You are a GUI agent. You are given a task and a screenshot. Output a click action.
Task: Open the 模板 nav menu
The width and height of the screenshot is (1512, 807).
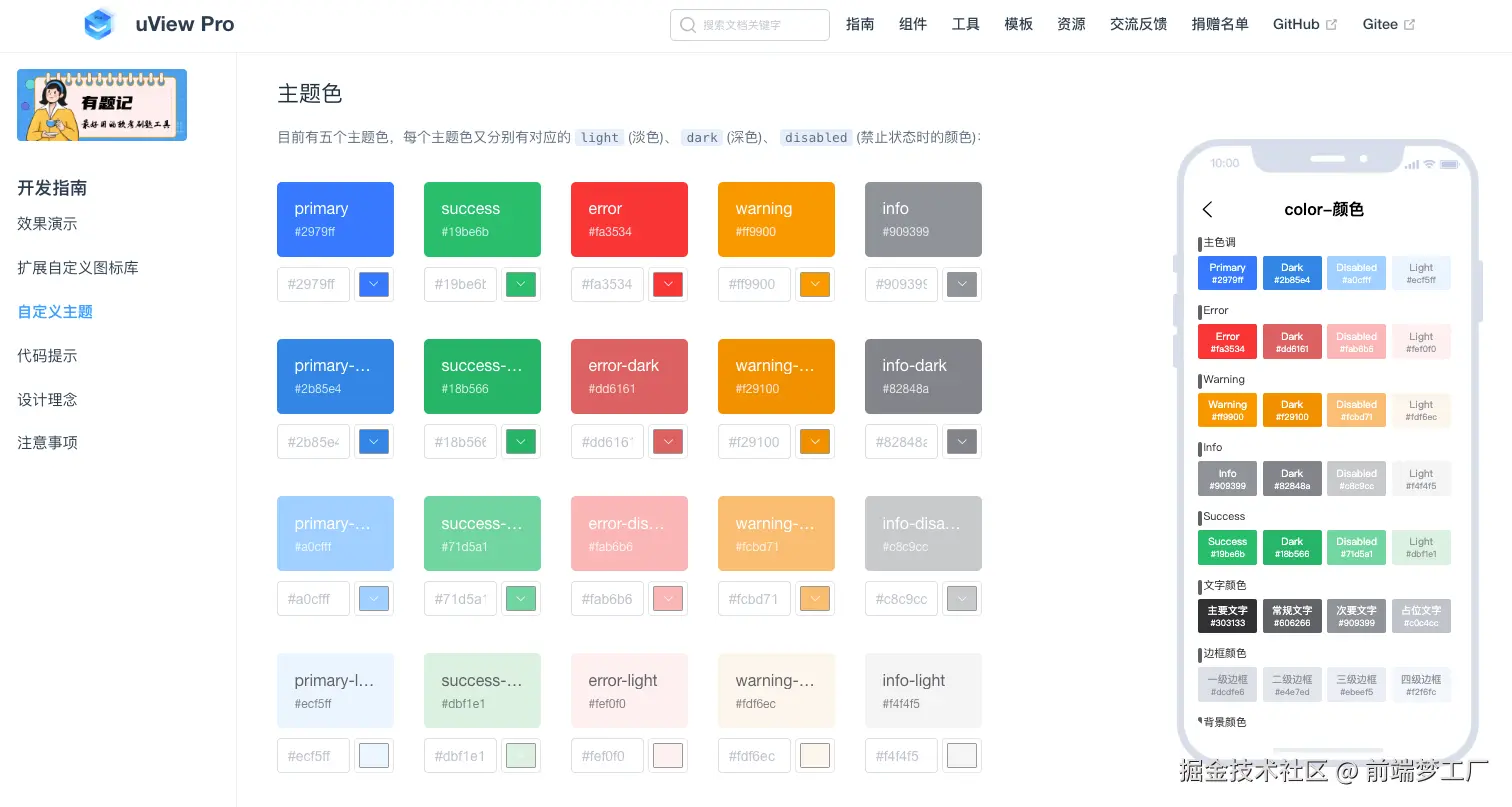(x=1019, y=24)
